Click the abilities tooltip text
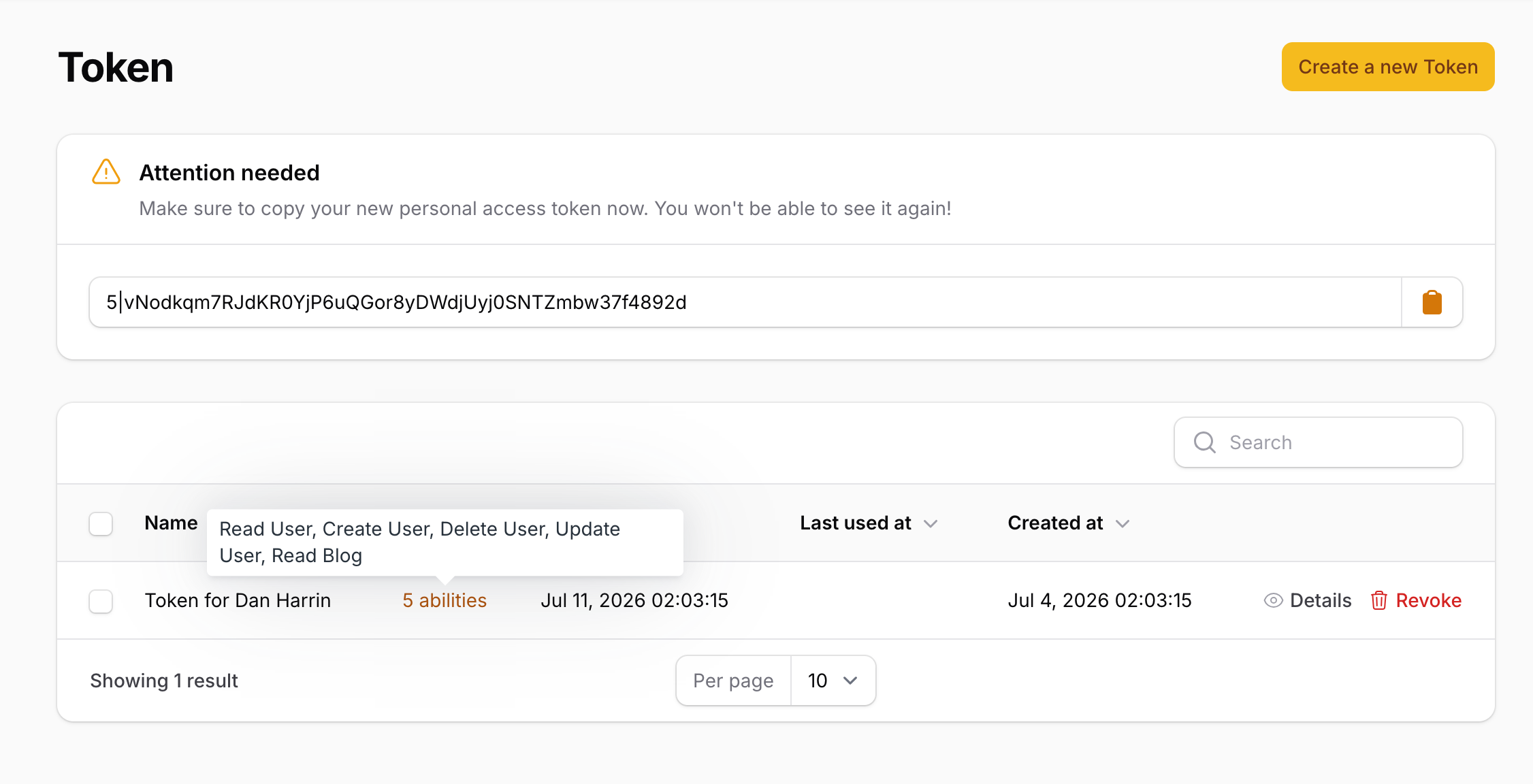This screenshot has width=1533, height=784. tap(445, 542)
